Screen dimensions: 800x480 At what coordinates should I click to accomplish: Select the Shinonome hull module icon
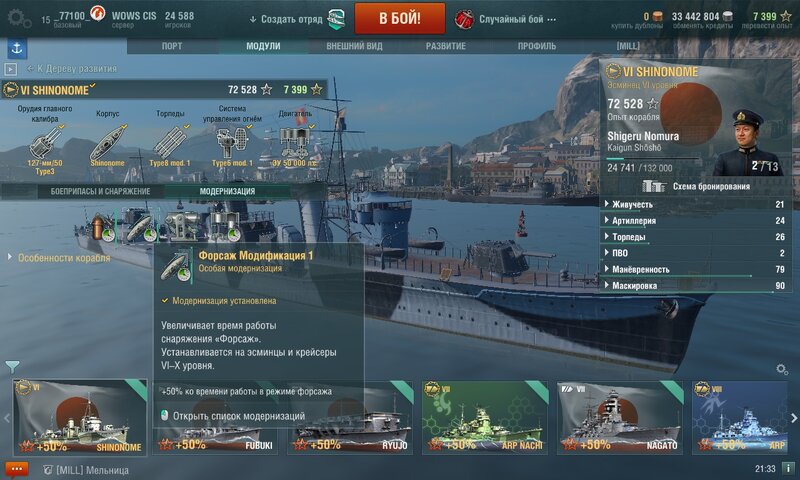(x=108, y=144)
